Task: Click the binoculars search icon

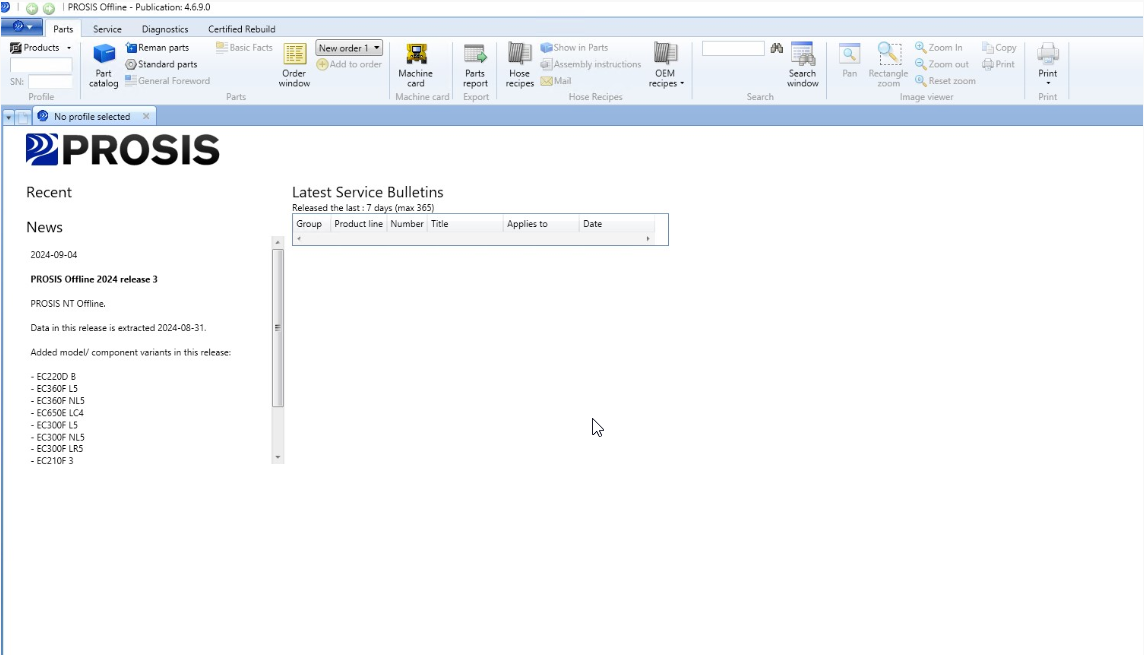Action: pos(776,48)
